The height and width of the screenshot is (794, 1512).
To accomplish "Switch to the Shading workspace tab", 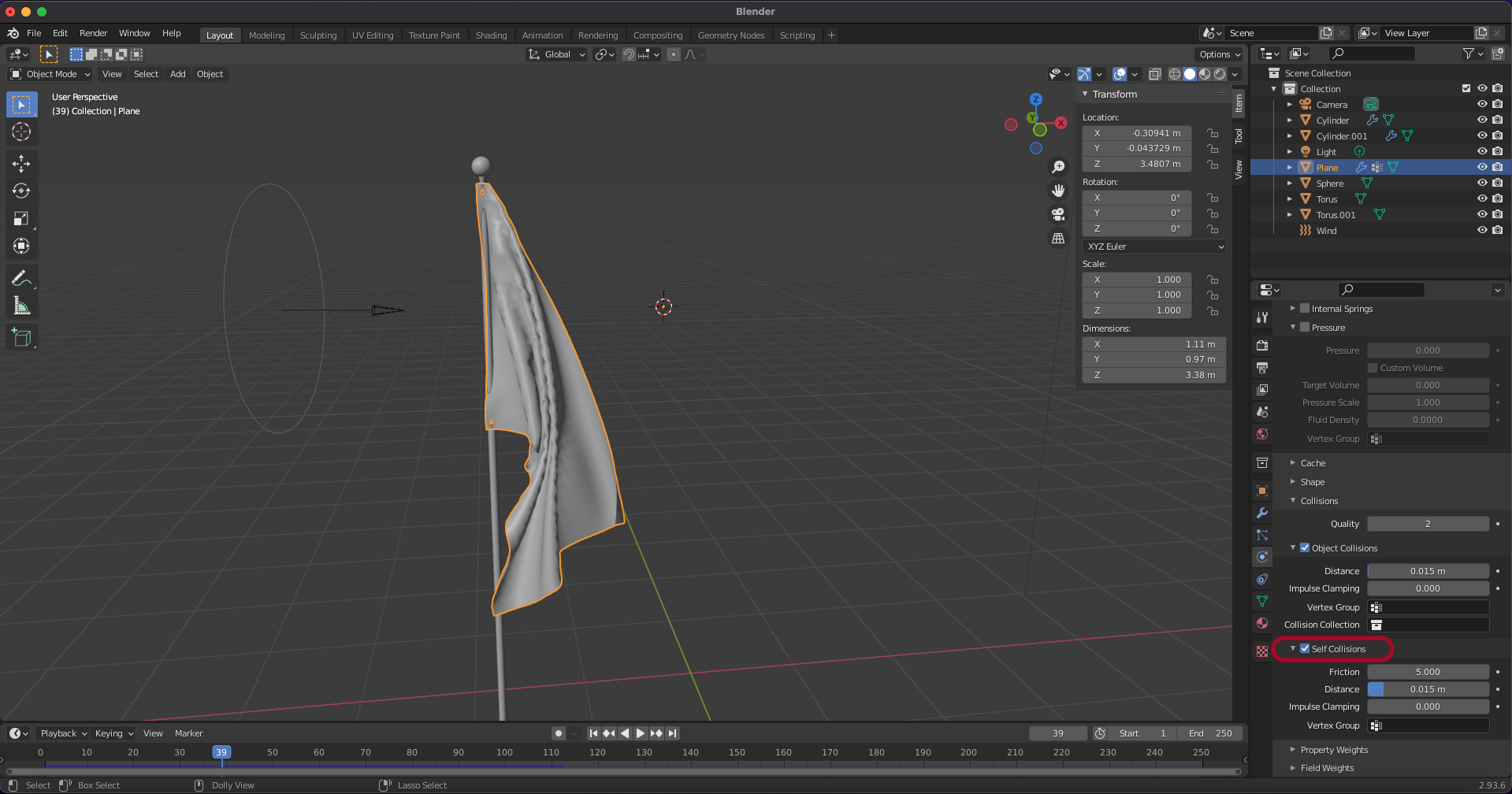I will (x=491, y=35).
